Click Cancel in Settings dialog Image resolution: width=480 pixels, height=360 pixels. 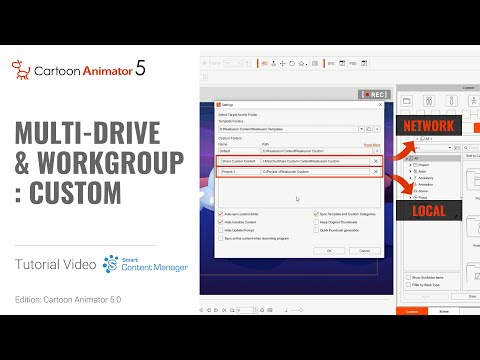point(365,251)
